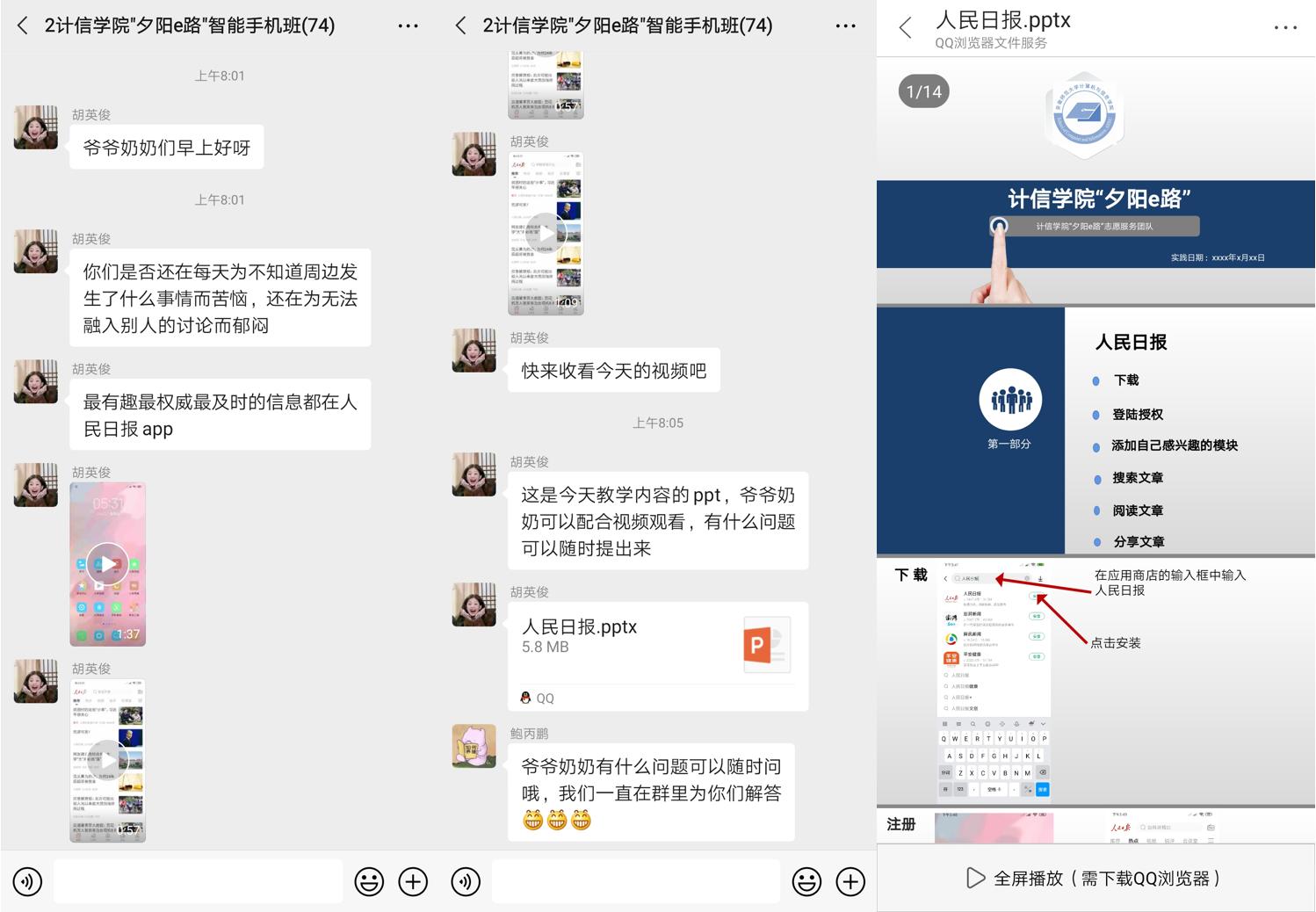The height and width of the screenshot is (912, 1316).
Task: Tap the 人民日报.pptx title in viewer header
Action: (1003, 19)
